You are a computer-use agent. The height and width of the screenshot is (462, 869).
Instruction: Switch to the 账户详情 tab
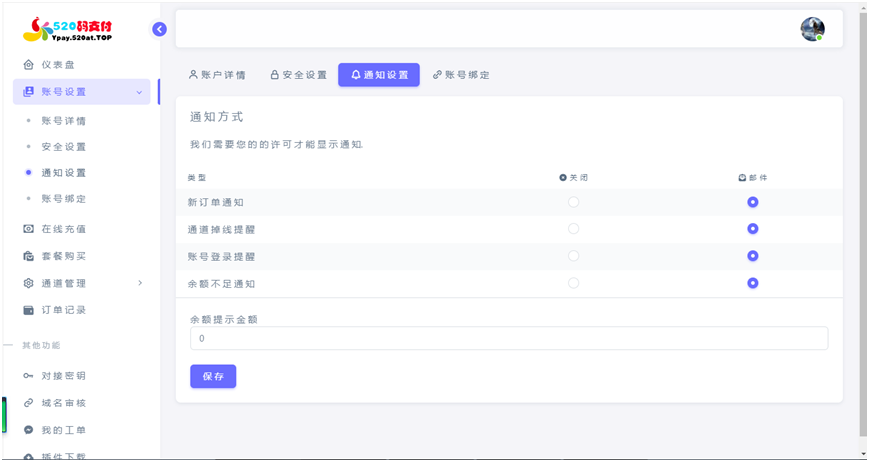click(x=217, y=75)
